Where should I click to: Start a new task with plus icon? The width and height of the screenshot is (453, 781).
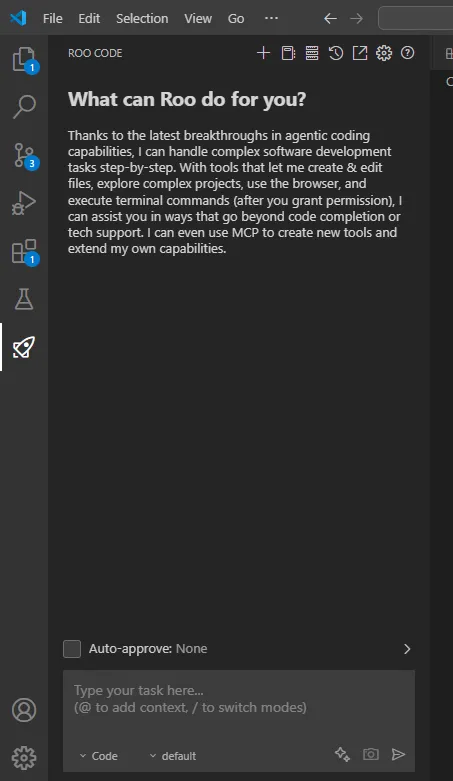263,53
